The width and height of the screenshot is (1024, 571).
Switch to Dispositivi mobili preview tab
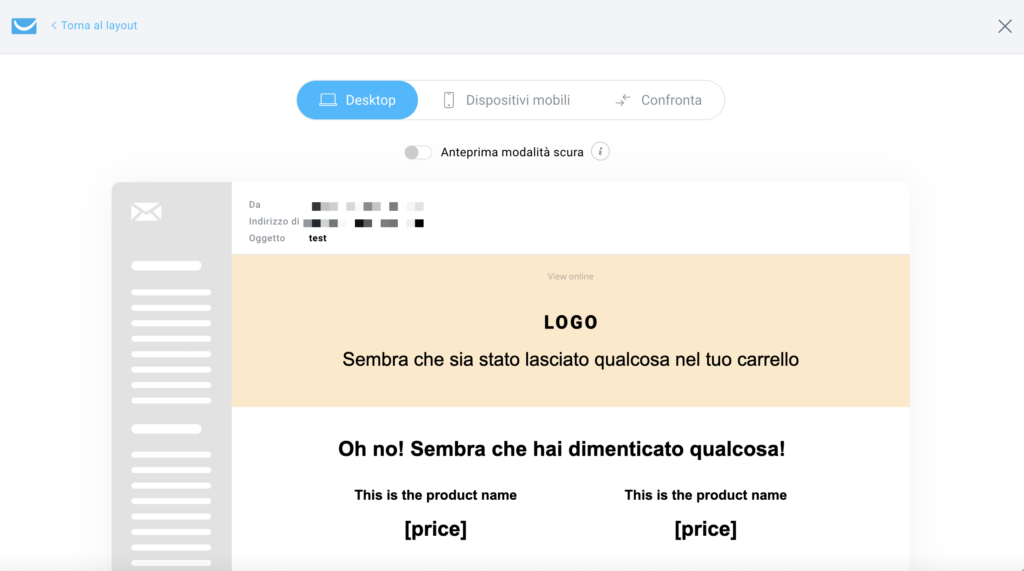(506, 100)
